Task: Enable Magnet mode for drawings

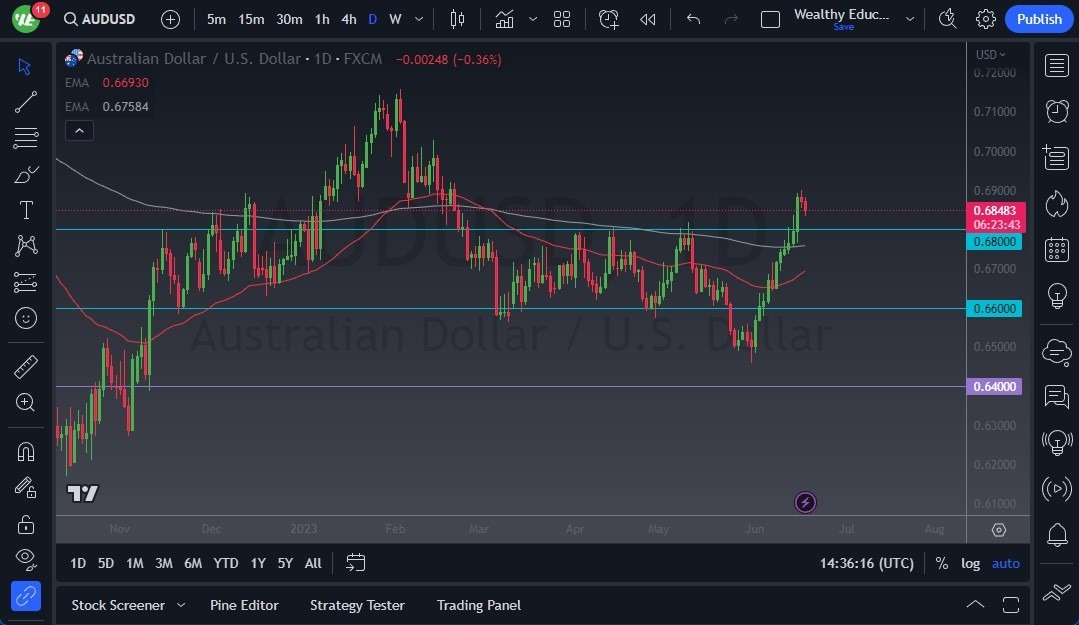Action: pos(25,451)
